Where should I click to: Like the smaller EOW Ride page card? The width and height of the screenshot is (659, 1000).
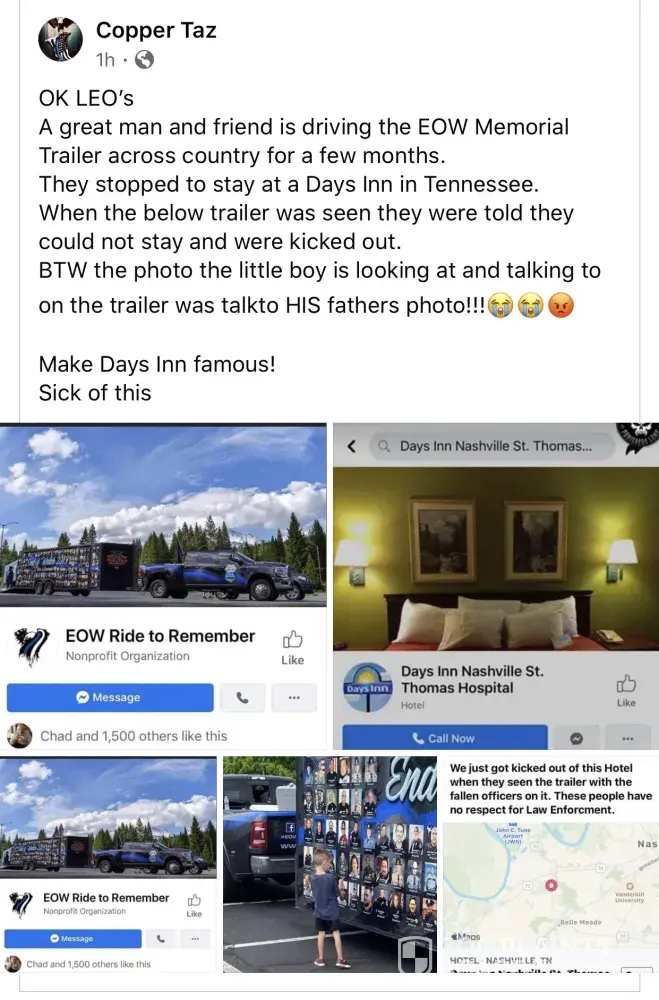194,905
